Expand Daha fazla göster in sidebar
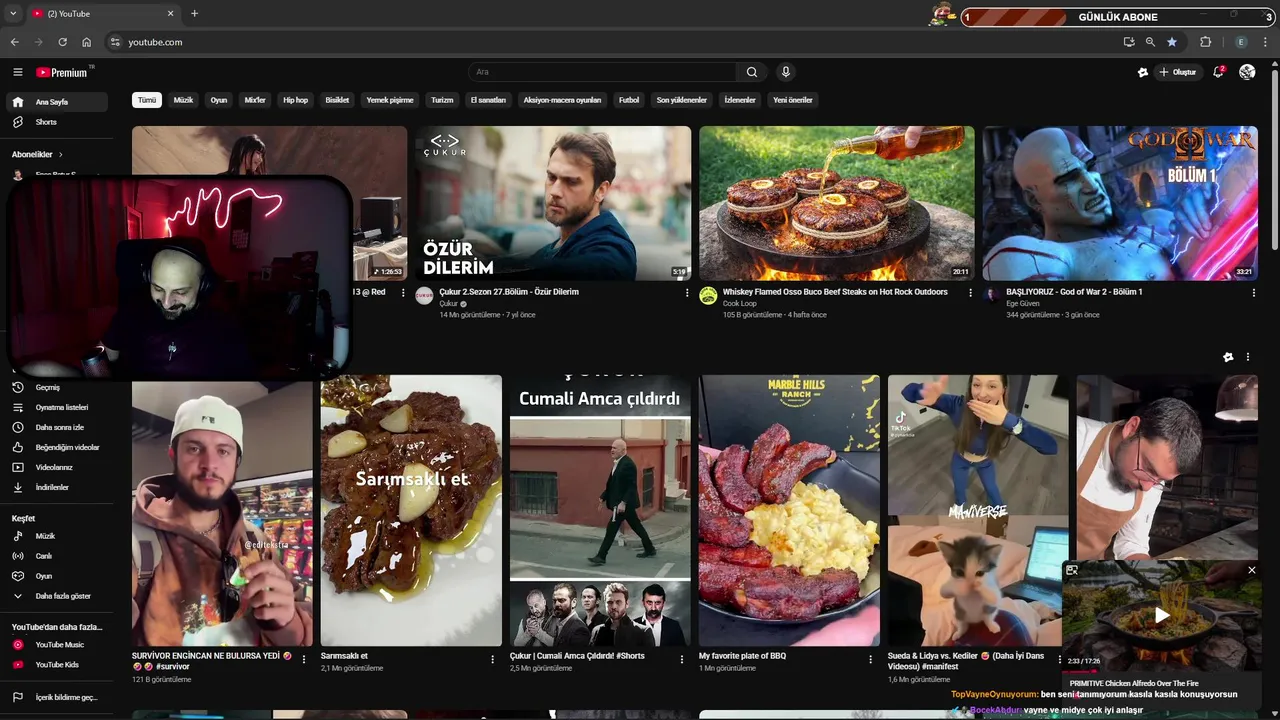The image size is (1280, 720). click(x=57, y=596)
